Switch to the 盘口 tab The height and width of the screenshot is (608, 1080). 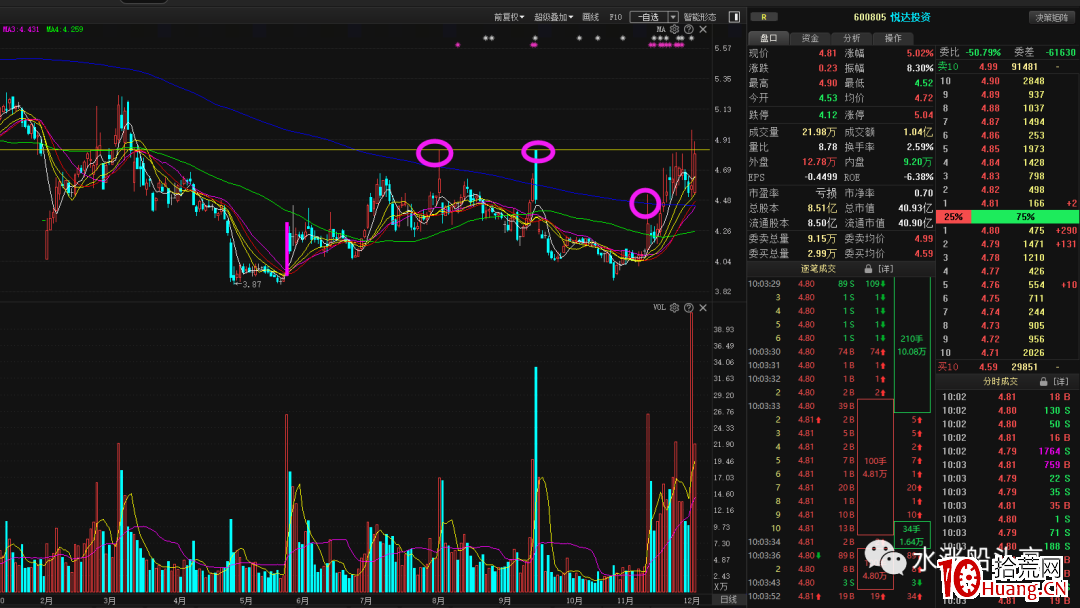pos(769,38)
